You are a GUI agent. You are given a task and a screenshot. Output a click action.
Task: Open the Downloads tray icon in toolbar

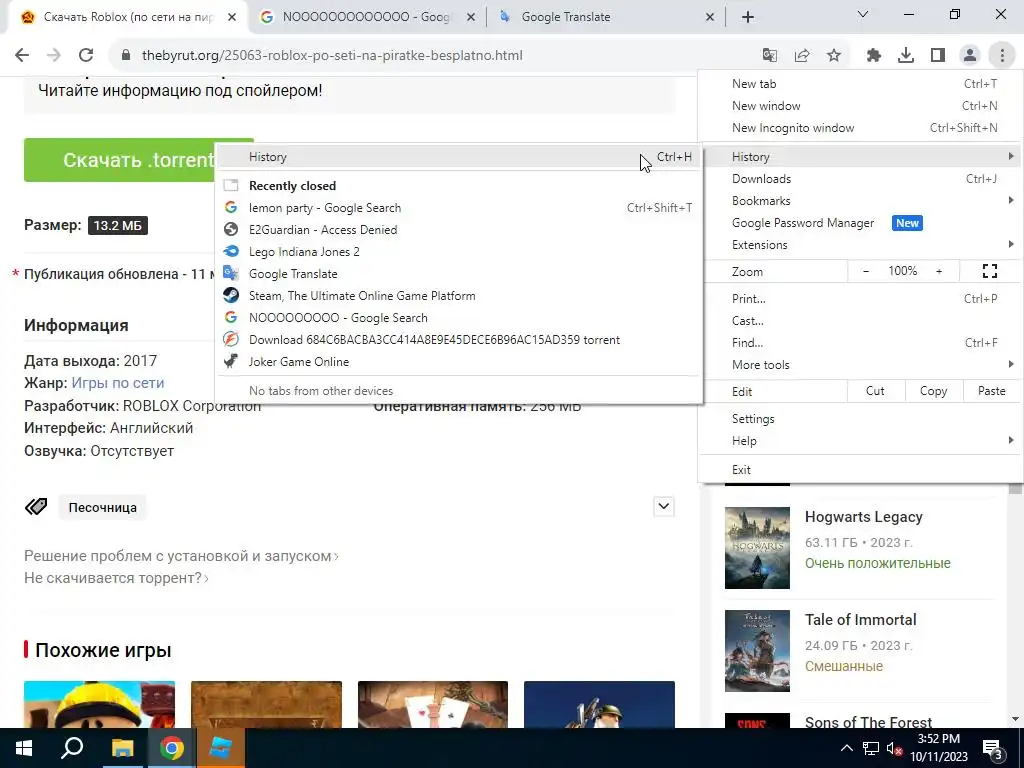[x=906, y=56]
